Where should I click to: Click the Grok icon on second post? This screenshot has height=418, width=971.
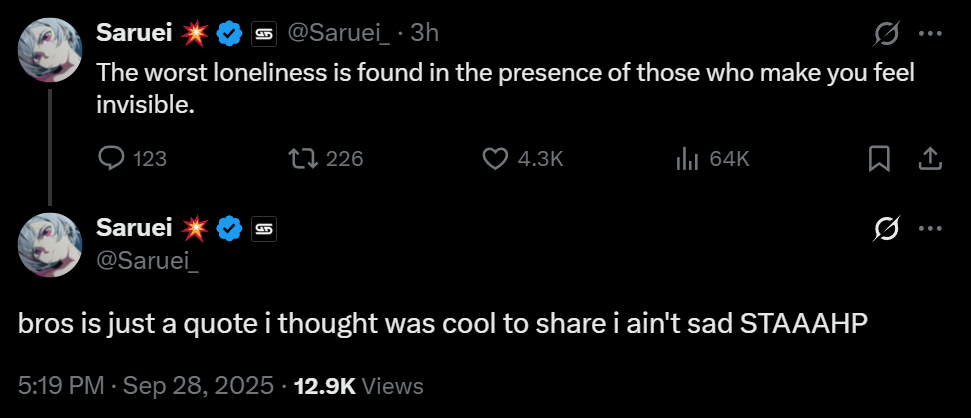pos(886,229)
